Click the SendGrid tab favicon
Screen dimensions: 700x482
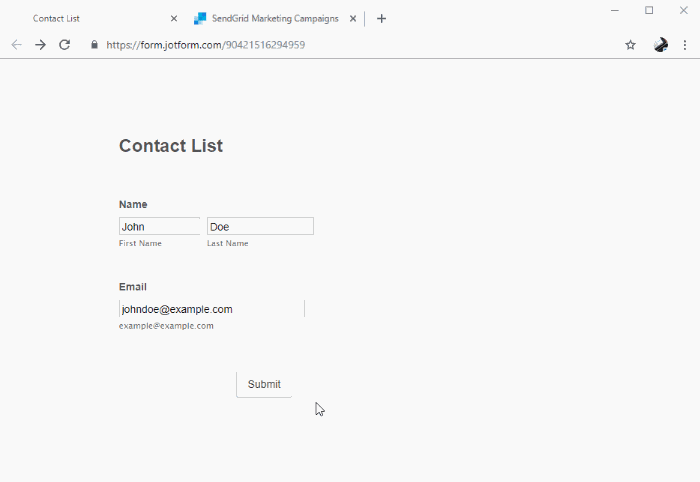coord(200,19)
